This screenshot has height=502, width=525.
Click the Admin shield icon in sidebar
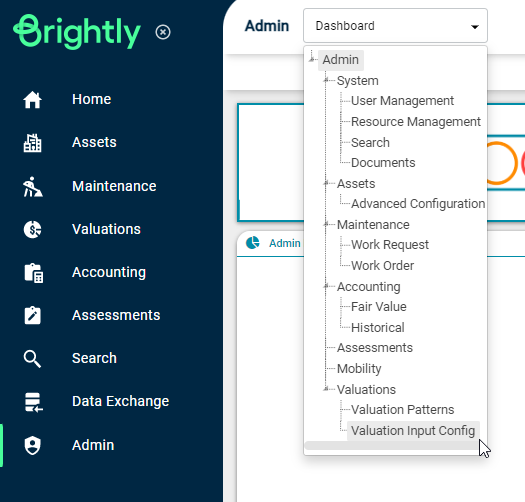pyautogui.click(x=32, y=445)
